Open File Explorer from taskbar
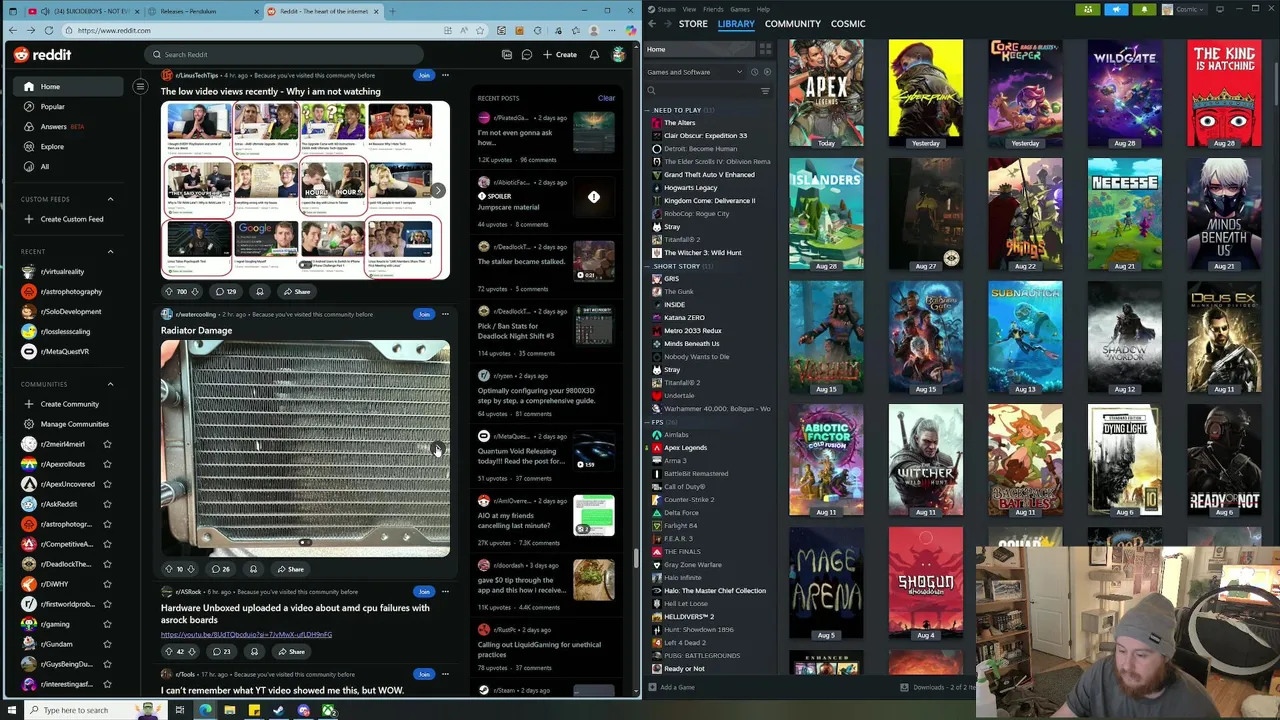The height and width of the screenshot is (720, 1280). (229, 710)
